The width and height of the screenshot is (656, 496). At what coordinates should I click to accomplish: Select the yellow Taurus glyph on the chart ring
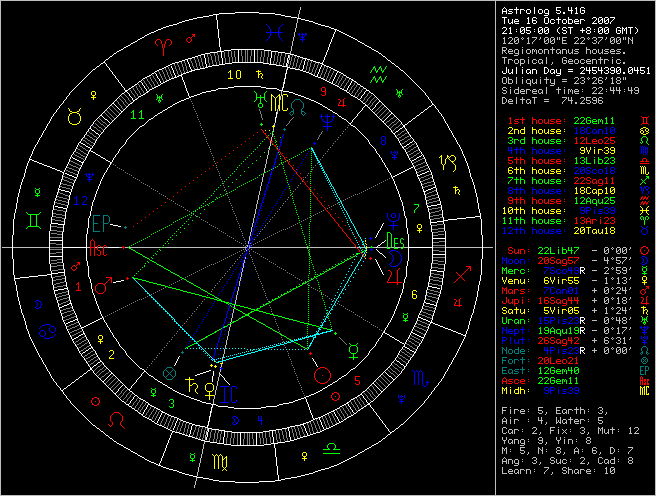point(74,117)
